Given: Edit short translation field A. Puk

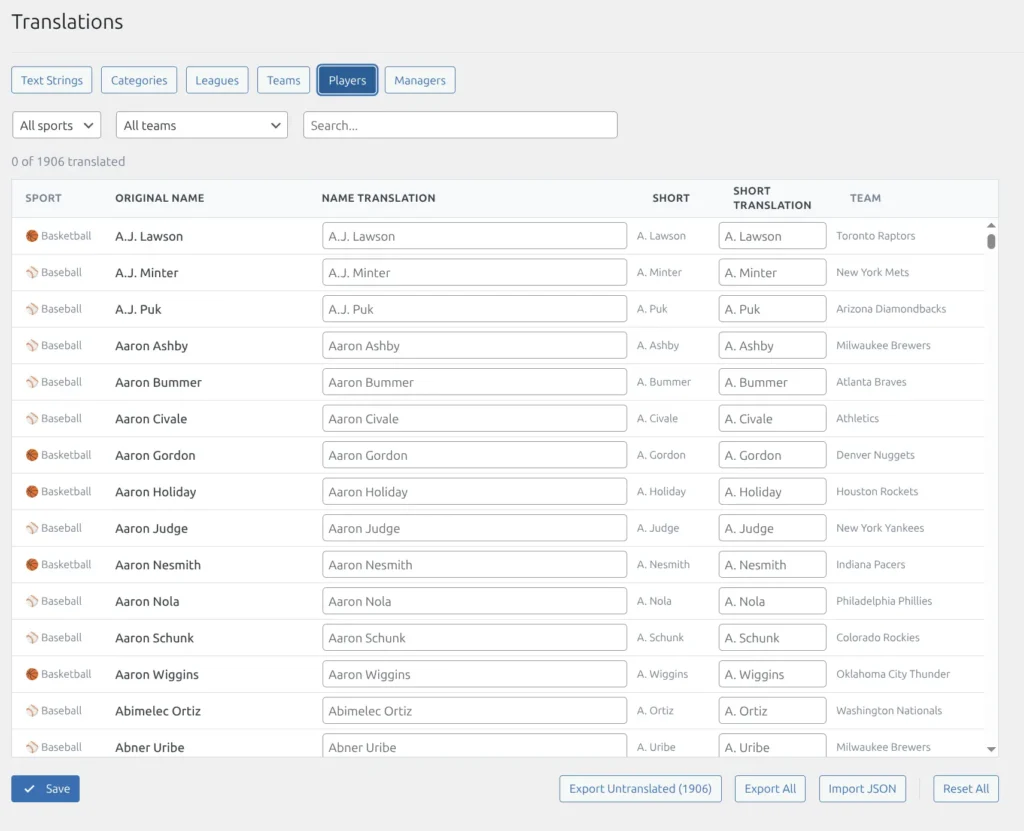Looking at the screenshot, I should (x=773, y=309).
